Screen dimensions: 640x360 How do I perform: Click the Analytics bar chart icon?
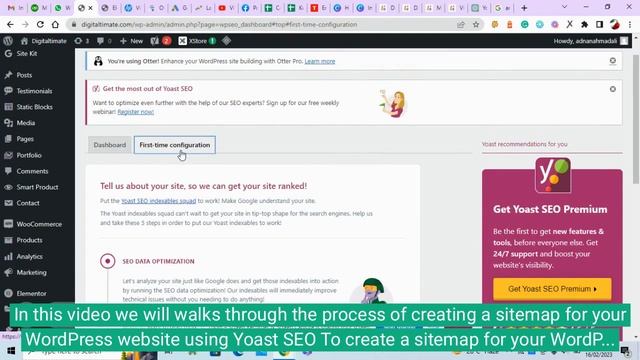coord(8,256)
